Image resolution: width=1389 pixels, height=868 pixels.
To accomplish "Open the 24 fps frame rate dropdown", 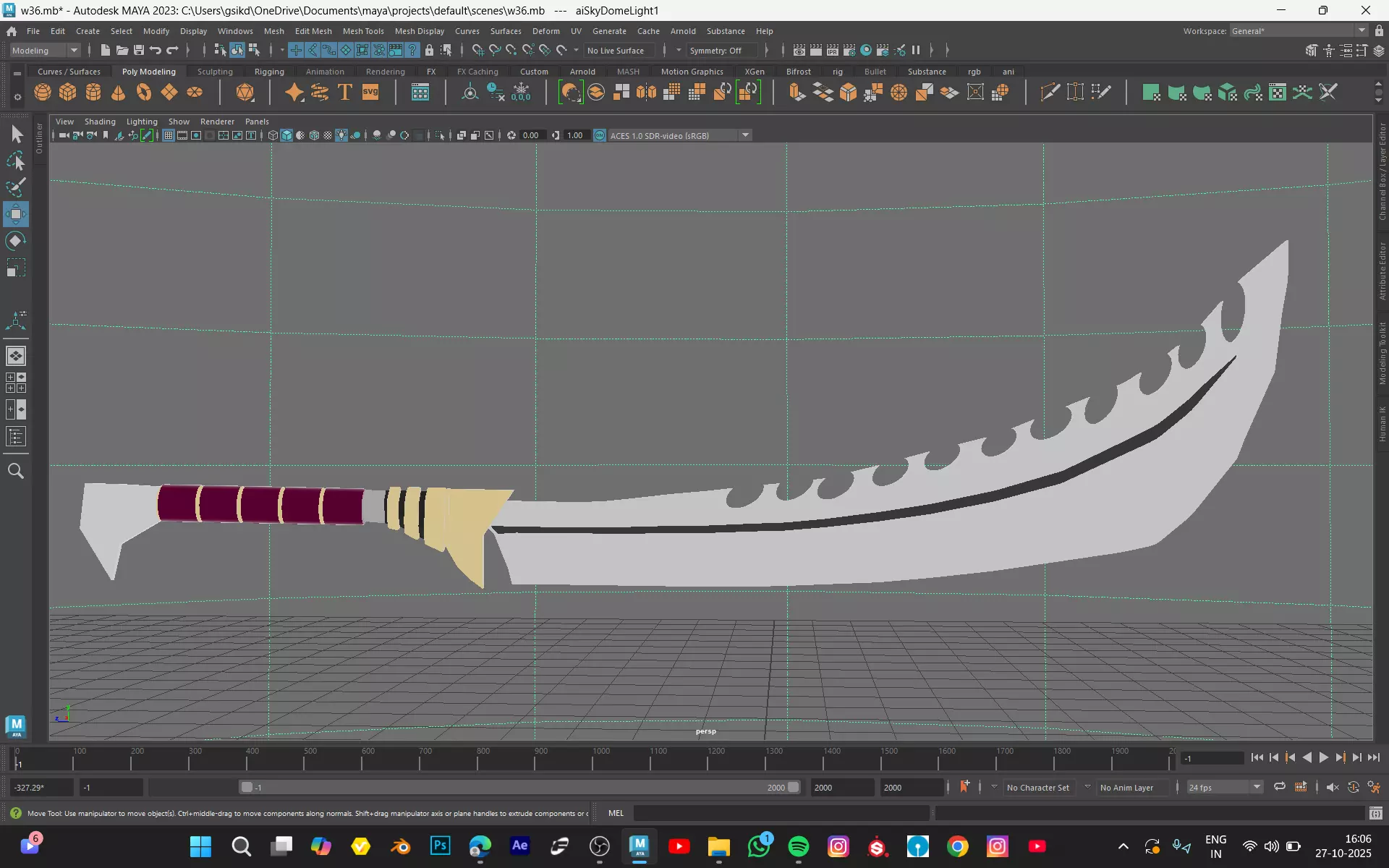I will pos(1224,787).
